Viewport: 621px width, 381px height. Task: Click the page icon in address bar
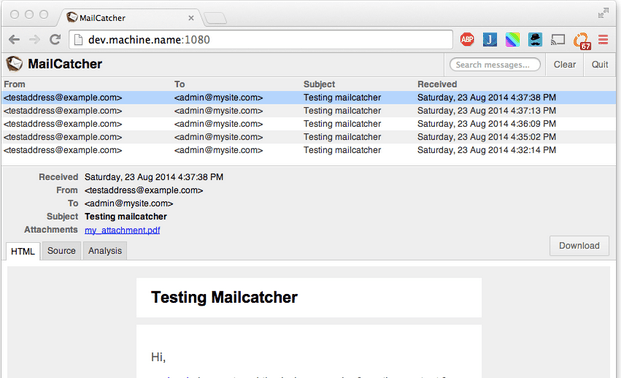78,40
